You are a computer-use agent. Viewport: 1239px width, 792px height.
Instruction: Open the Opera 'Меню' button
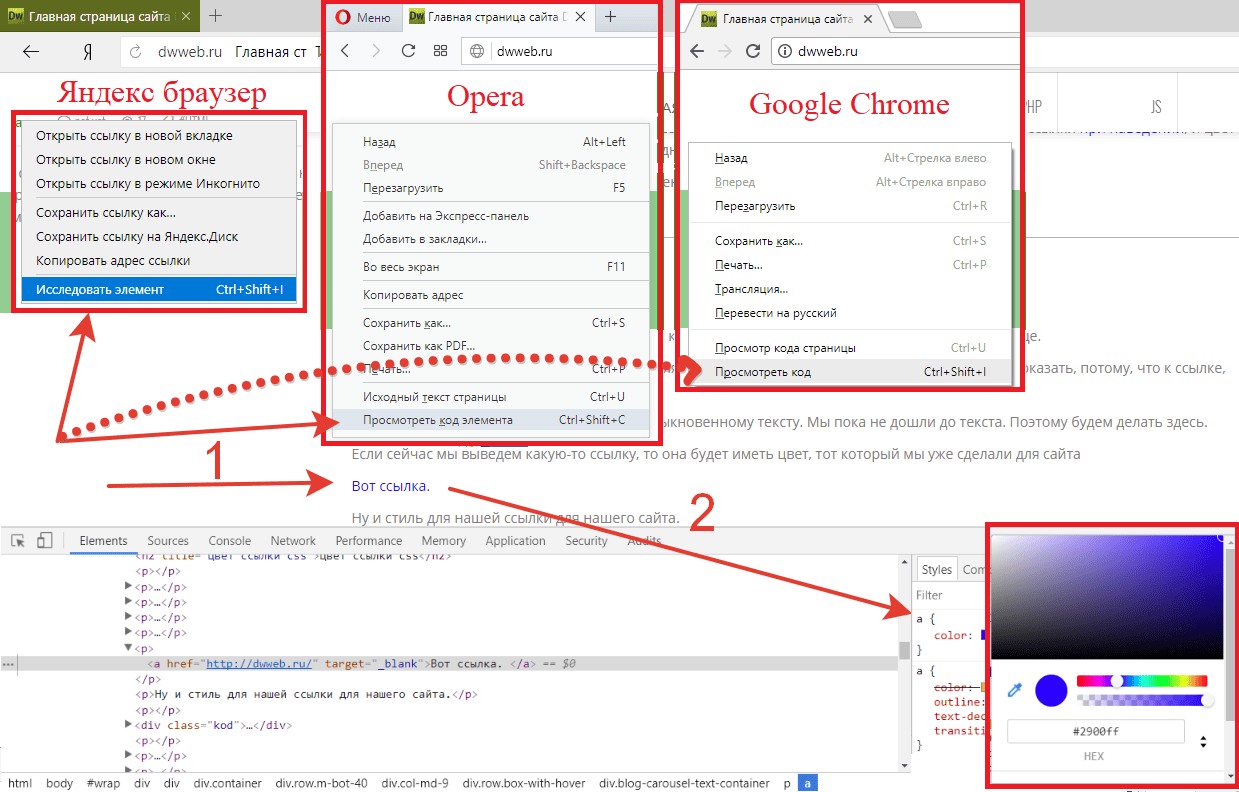point(362,17)
